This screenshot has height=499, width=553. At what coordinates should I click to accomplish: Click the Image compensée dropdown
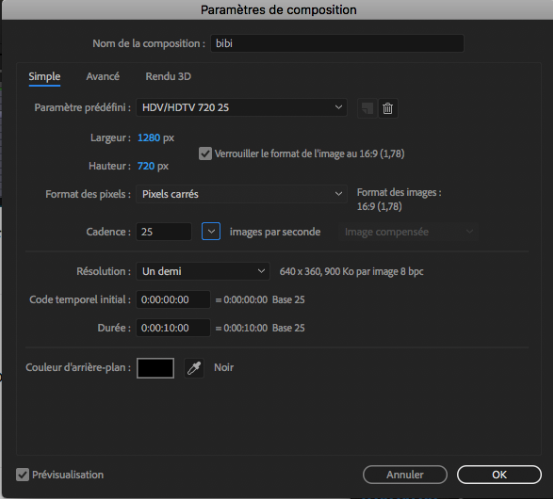point(408,232)
